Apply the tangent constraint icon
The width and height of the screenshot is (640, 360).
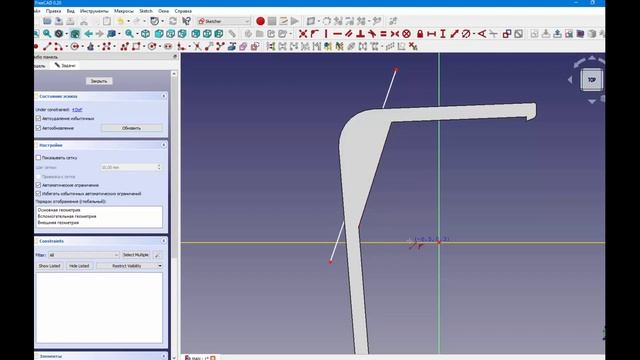pyautogui.click(x=372, y=34)
